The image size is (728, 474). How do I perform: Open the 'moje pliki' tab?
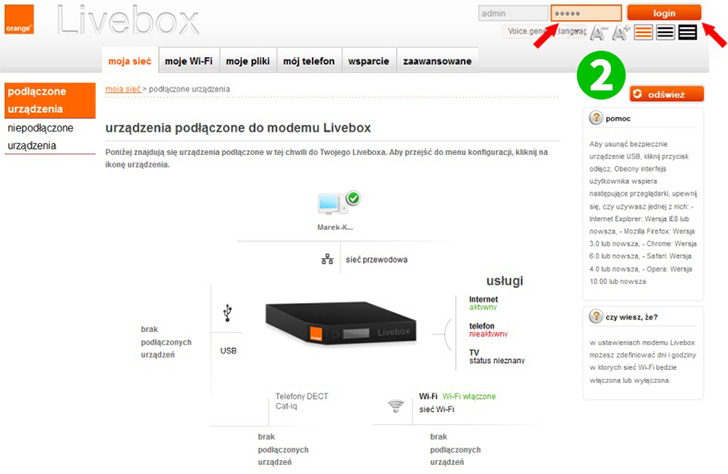click(x=248, y=61)
